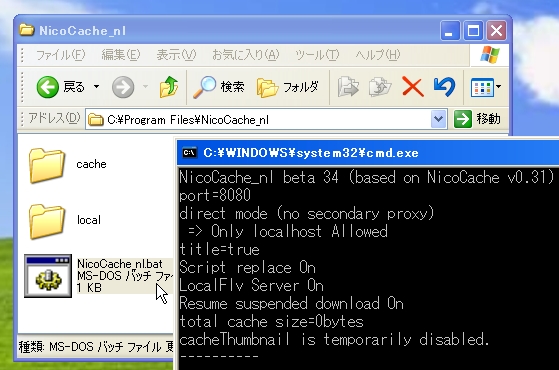Click the cmd.exe title bar icon

pos(189,153)
